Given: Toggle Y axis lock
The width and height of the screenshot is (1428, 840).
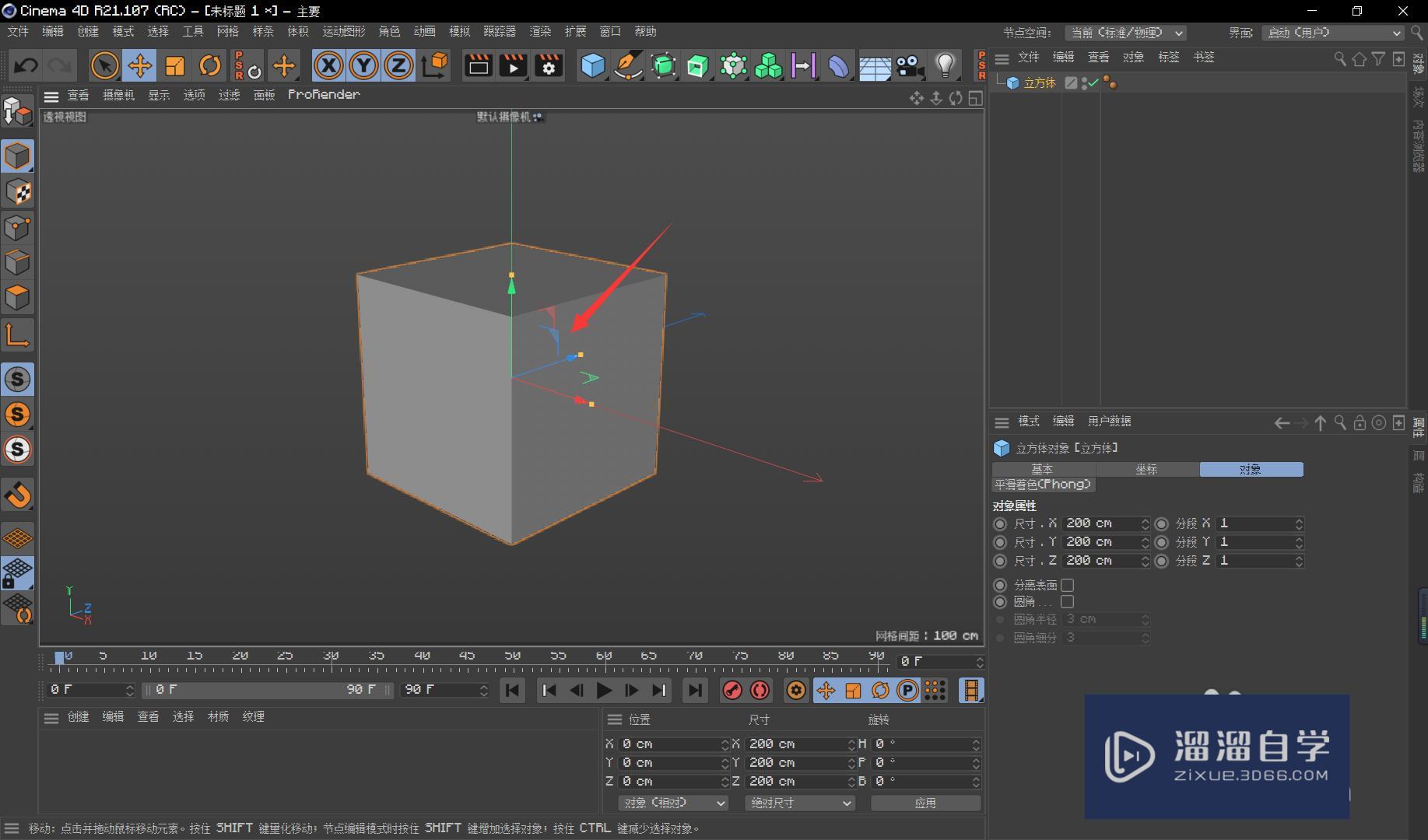Looking at the screenshot, I should tap(363, 66).
